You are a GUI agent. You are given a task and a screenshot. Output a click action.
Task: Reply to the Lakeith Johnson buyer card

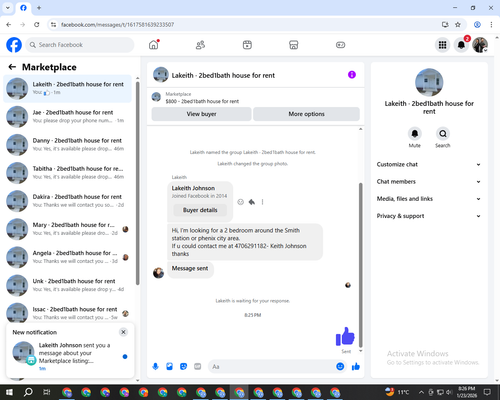252,202
